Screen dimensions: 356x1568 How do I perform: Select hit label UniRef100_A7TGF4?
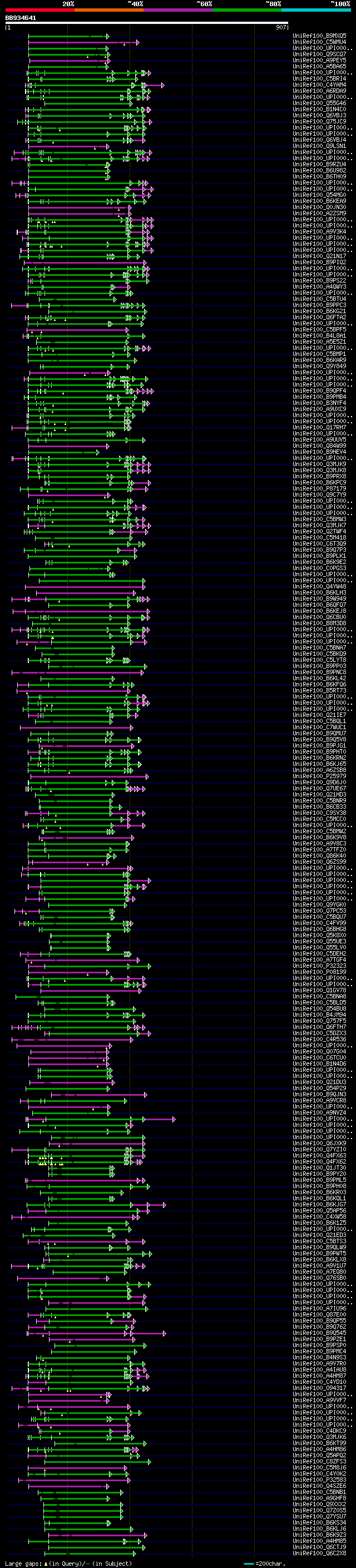click(x=319, y=960)
